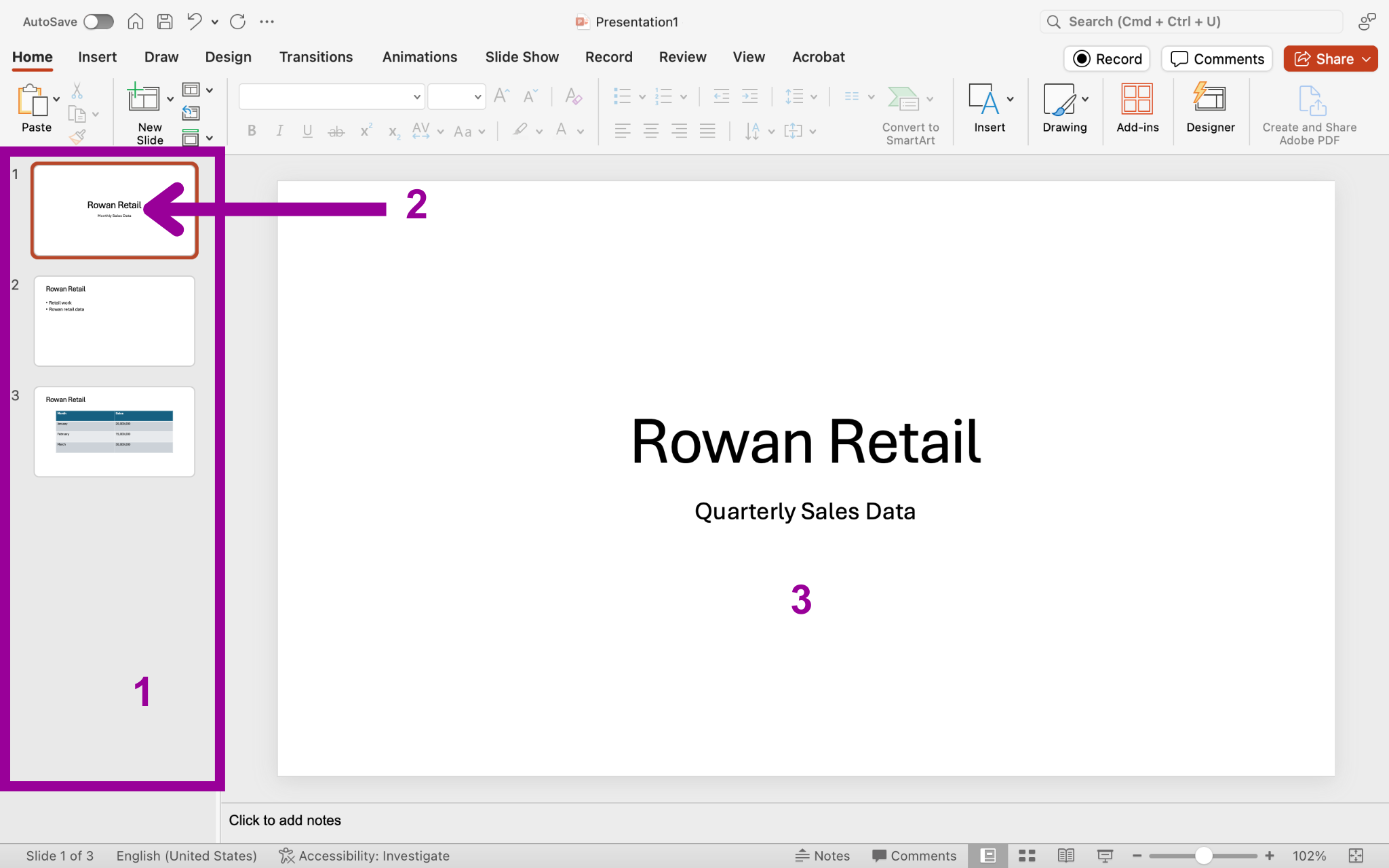Click the collaboration people icon top right
Image resolution: width=1389 pixels, height=868 pixels.
coord(1367,22)
